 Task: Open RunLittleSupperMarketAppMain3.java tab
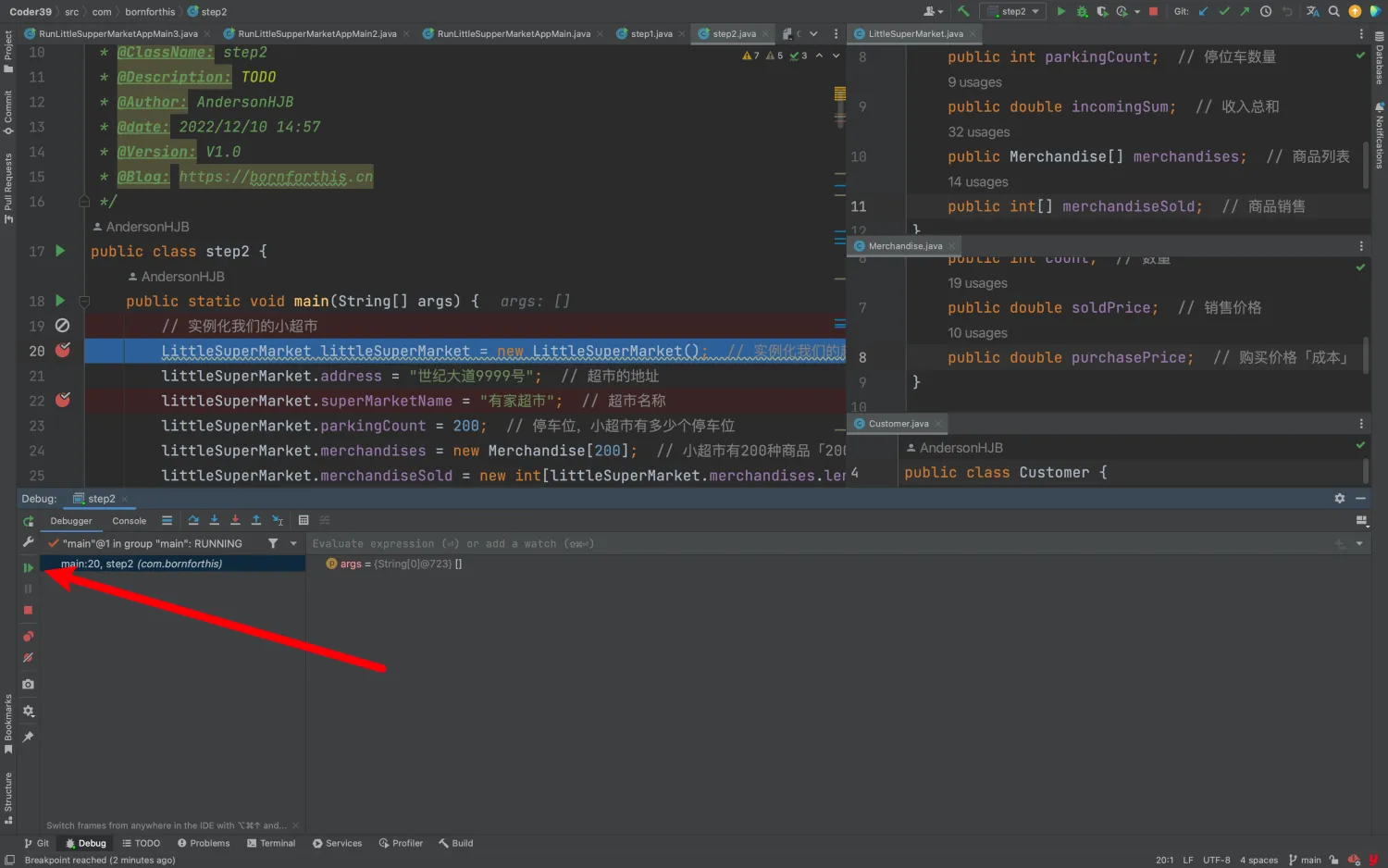coord(118,34)
